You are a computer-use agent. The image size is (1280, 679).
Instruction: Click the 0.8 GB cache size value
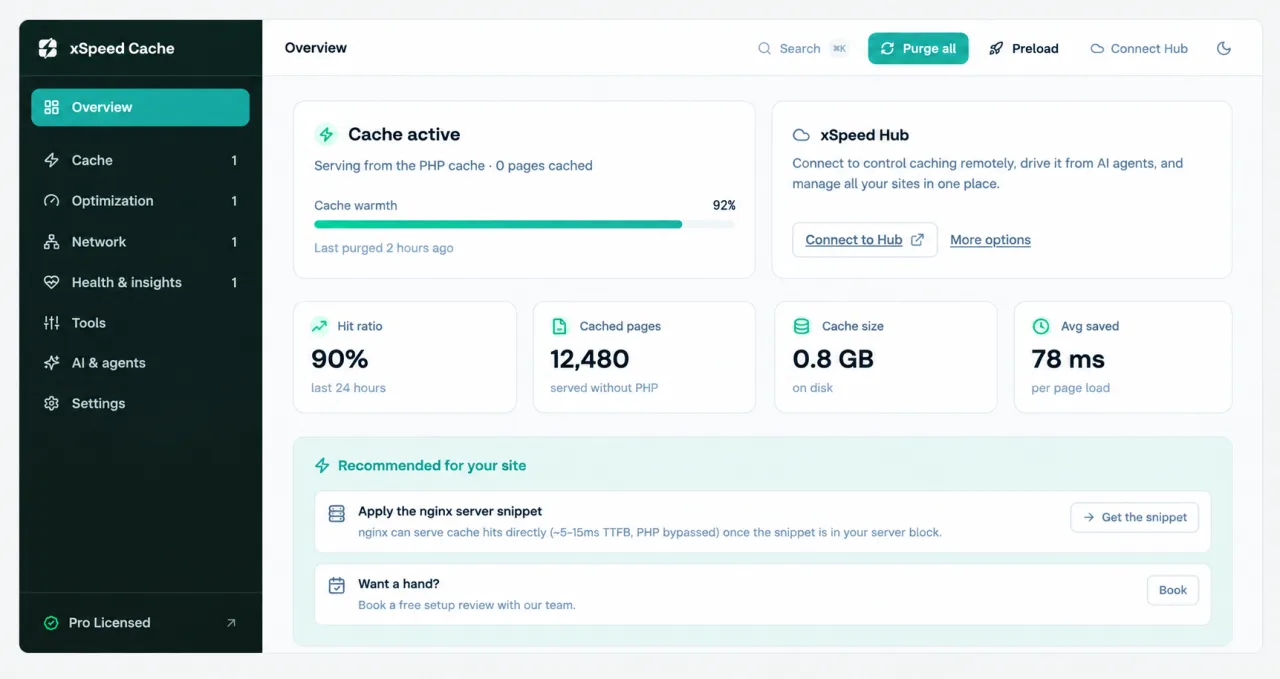coord(833,359)
